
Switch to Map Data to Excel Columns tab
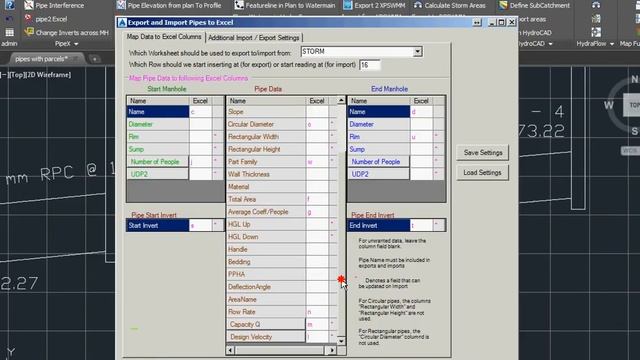164,37
